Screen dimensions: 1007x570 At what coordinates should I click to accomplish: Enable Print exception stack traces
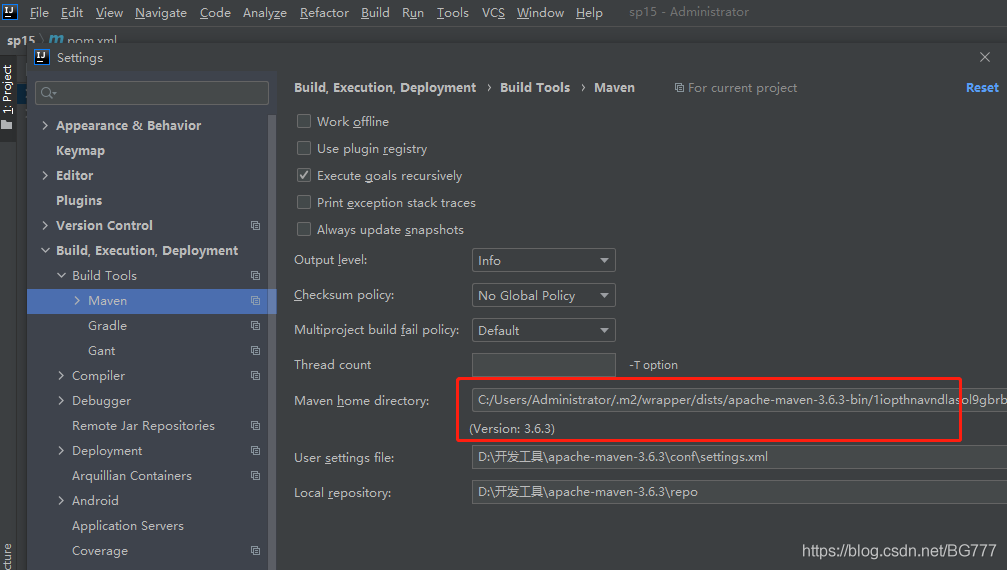(304, 202)
